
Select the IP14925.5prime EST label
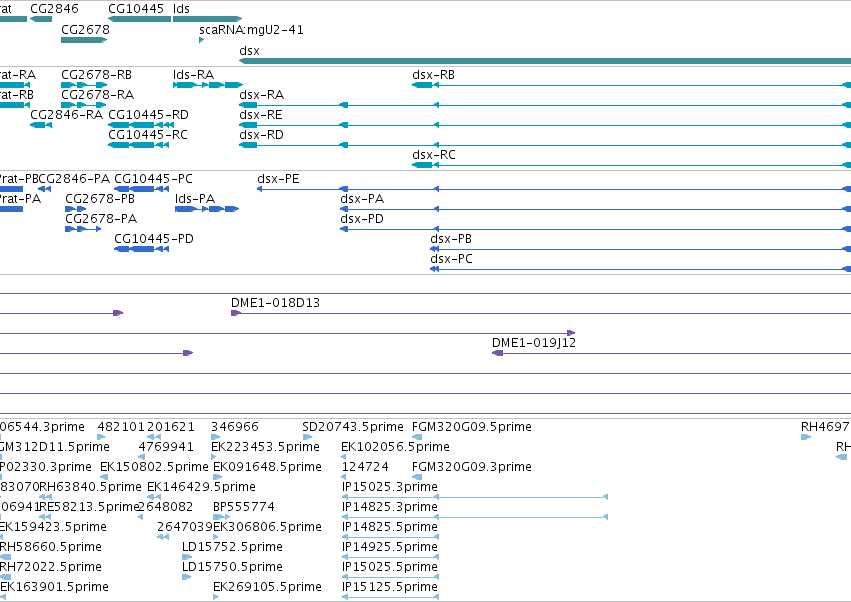click(x=390, y=547)
